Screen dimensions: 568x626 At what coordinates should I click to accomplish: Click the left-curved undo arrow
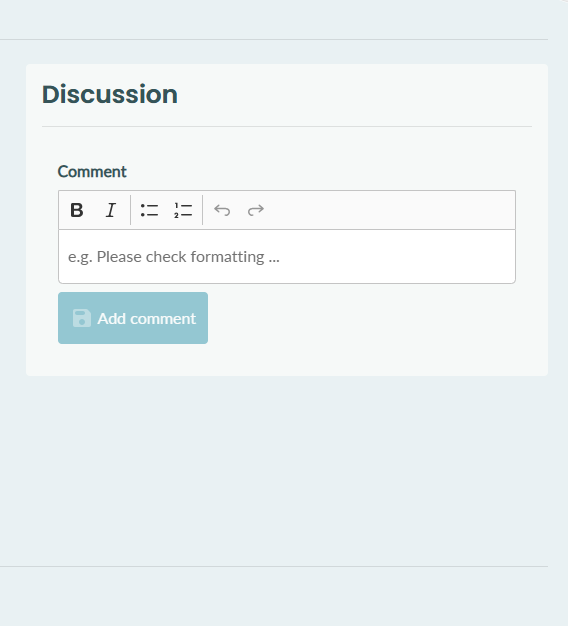click(x=222, y=210)
